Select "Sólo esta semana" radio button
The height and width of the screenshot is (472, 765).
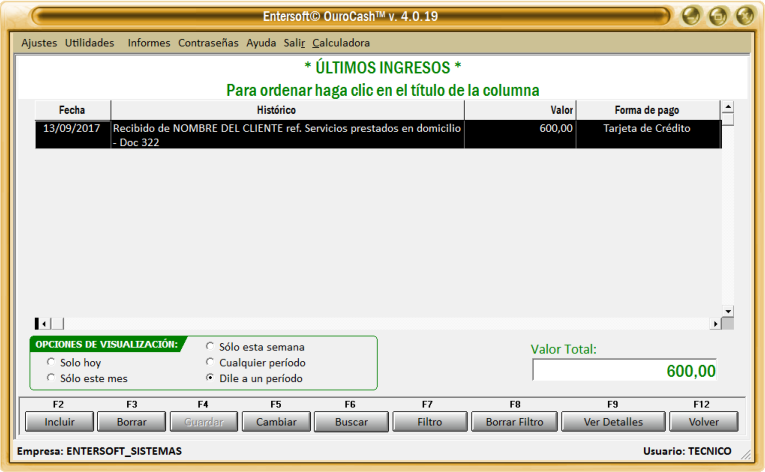pos(210,346)
